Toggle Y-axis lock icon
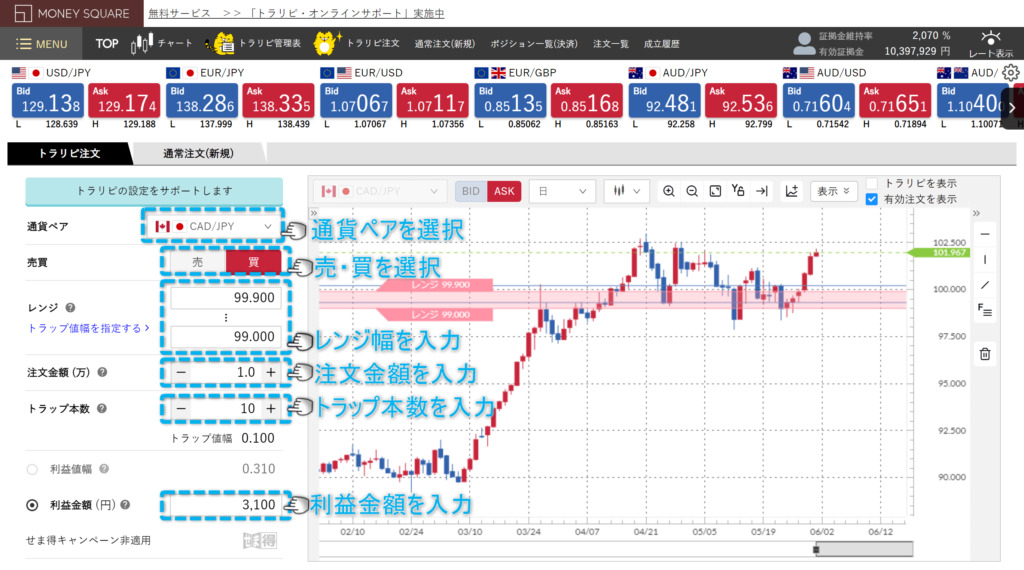Viewport: 1024px width, 570px height. (x=738, y=191)
